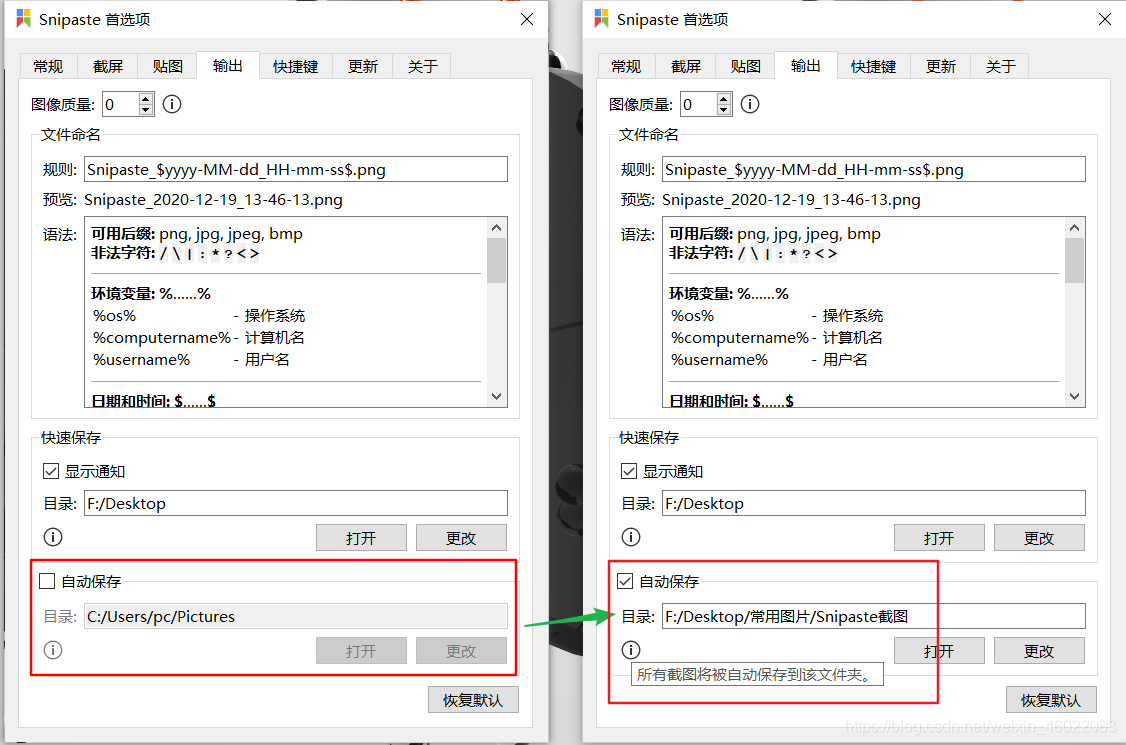This screenshot has width=1126, height=745.
Task: Open 关于 tab in left window
Action: [422, 66]
